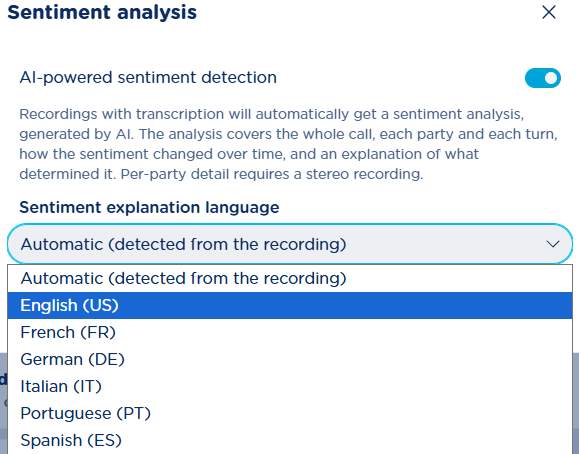579x454 pixels.
Task: Choose Italian (IT) in the dropdown list
Action: [290, 386]
